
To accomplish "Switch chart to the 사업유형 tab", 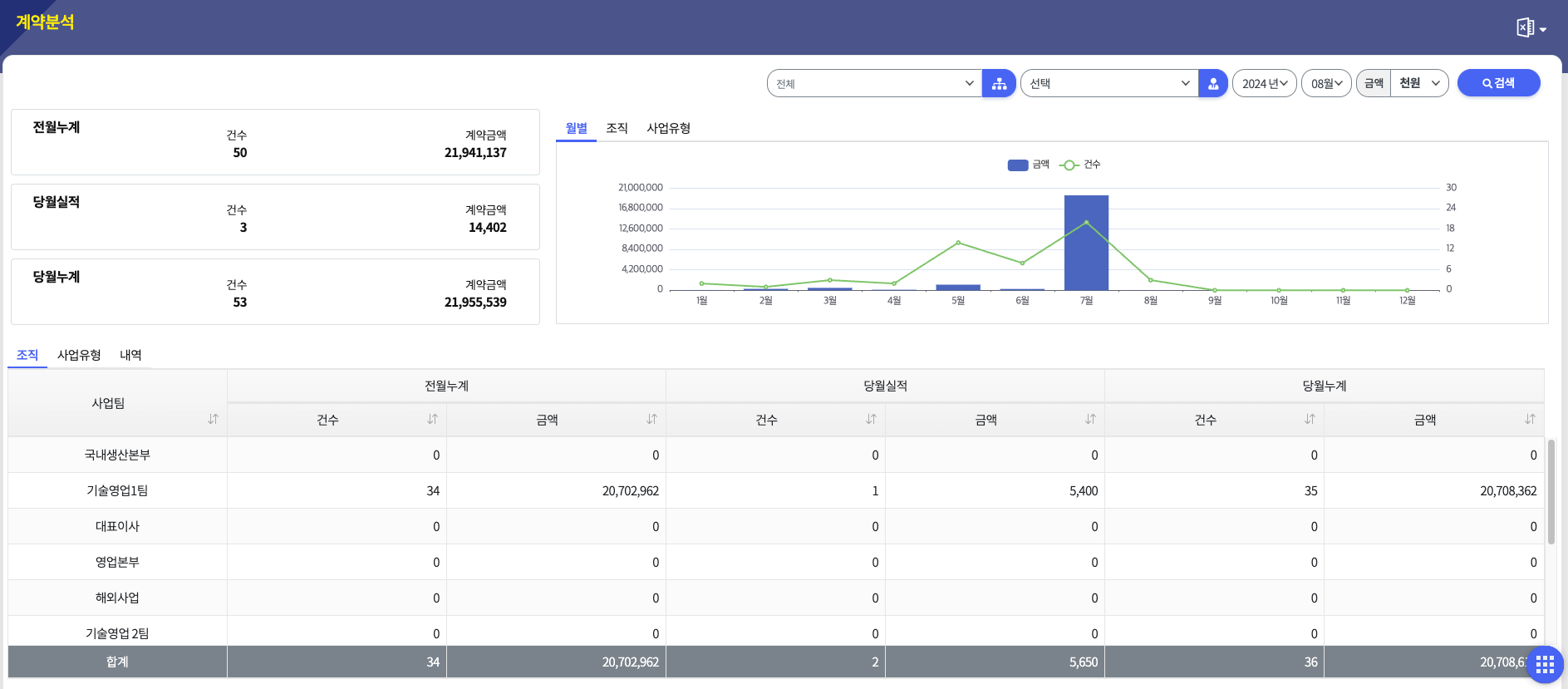I will point(668,128).
